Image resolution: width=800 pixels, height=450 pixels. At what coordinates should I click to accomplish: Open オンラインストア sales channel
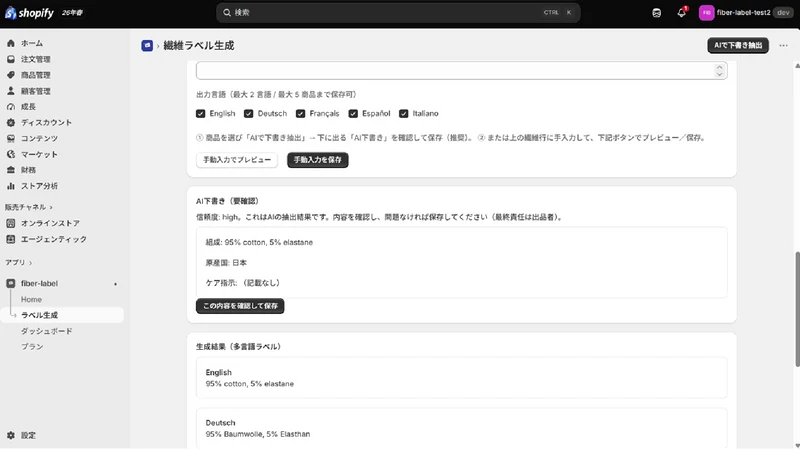pos(50,223)
